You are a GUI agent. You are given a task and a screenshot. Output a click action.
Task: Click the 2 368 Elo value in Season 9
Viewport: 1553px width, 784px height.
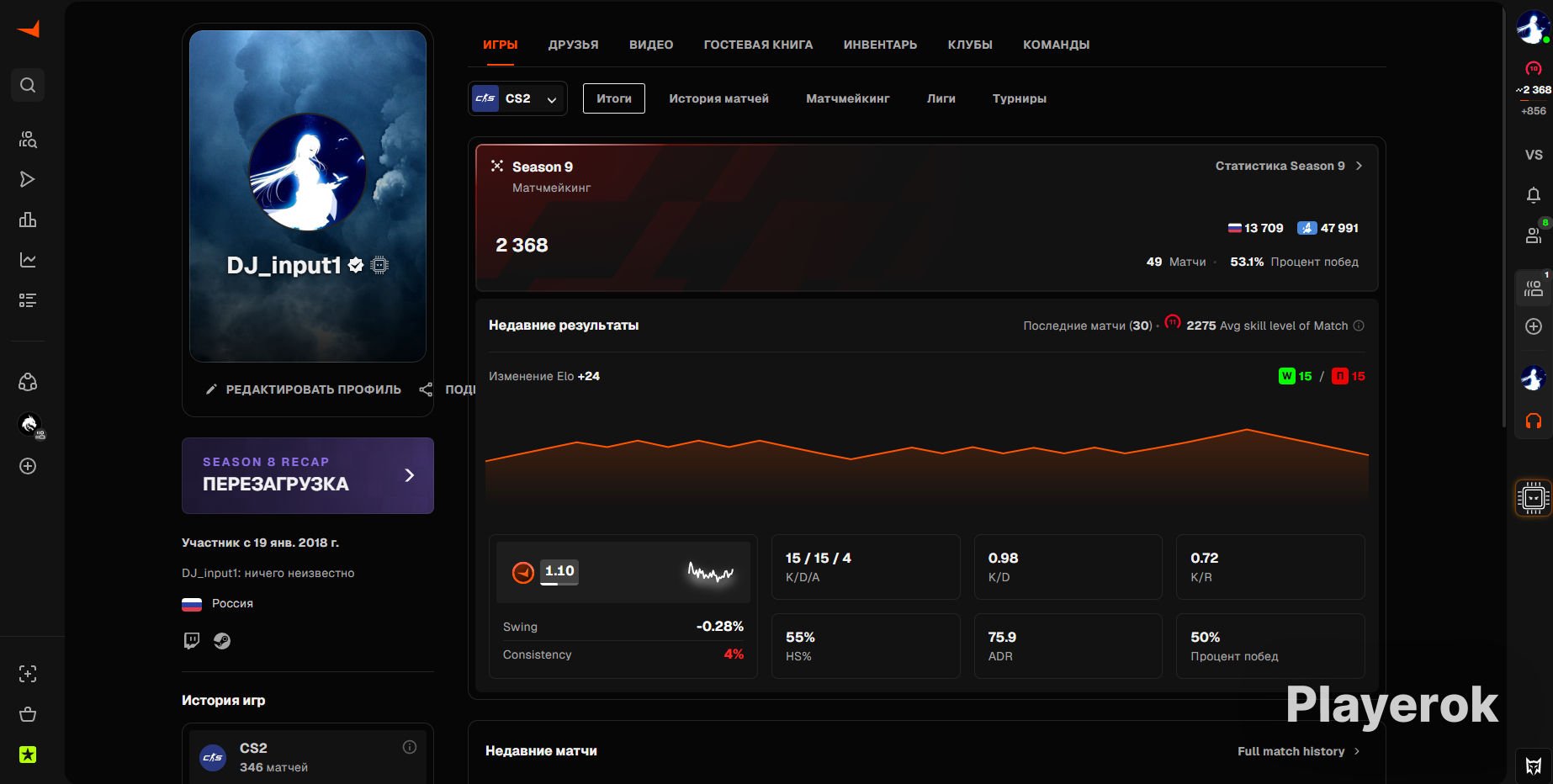tap(522, 245)
